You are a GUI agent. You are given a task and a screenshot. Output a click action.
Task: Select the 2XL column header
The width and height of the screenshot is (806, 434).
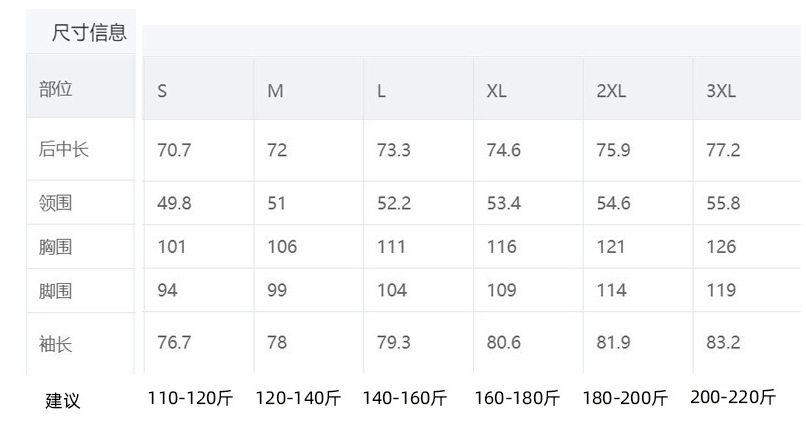(611, 90)
